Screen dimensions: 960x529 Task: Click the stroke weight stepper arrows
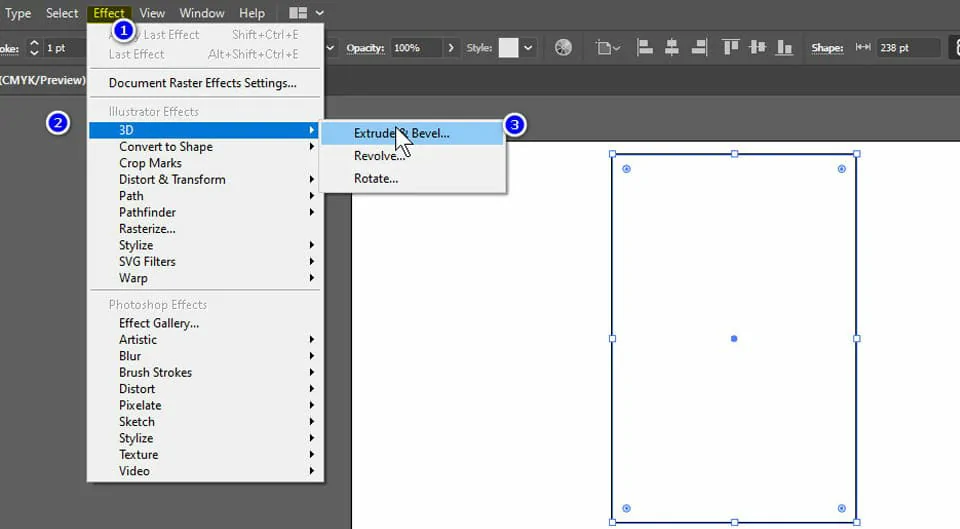pos(34,48)
